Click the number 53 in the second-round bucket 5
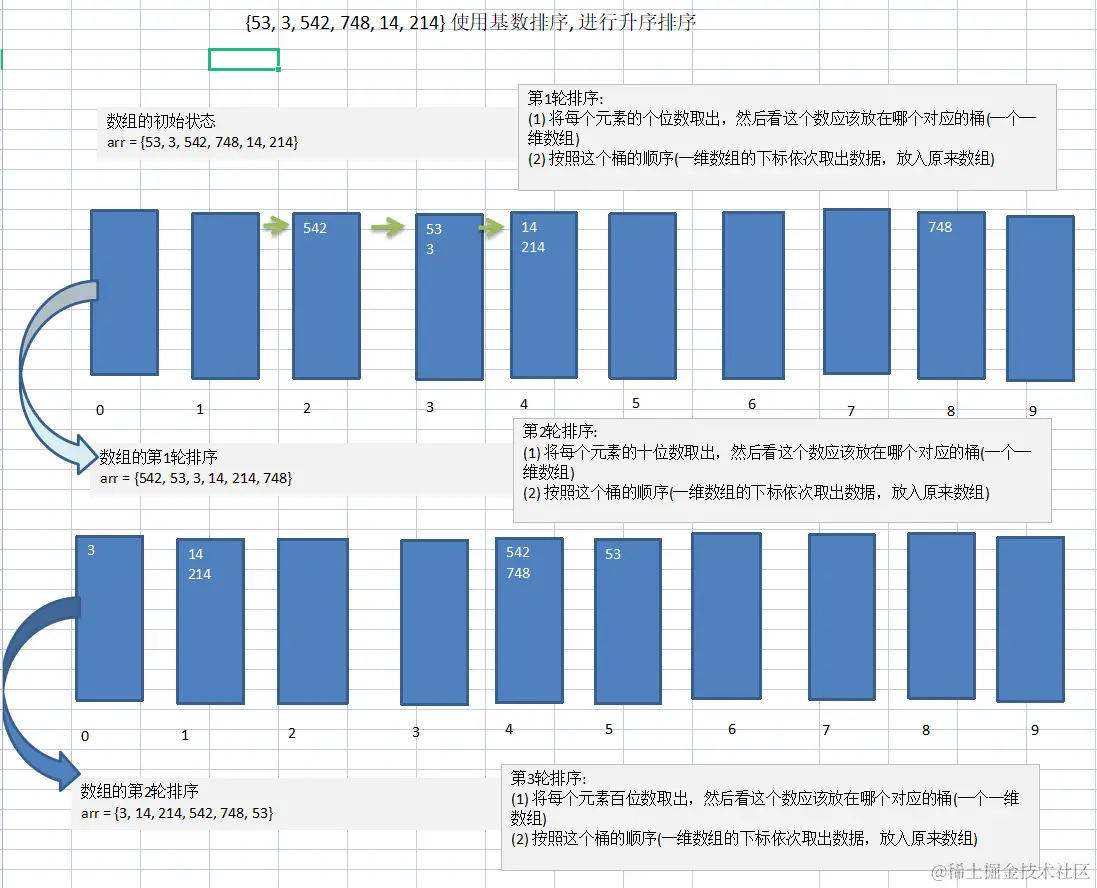 613,554
